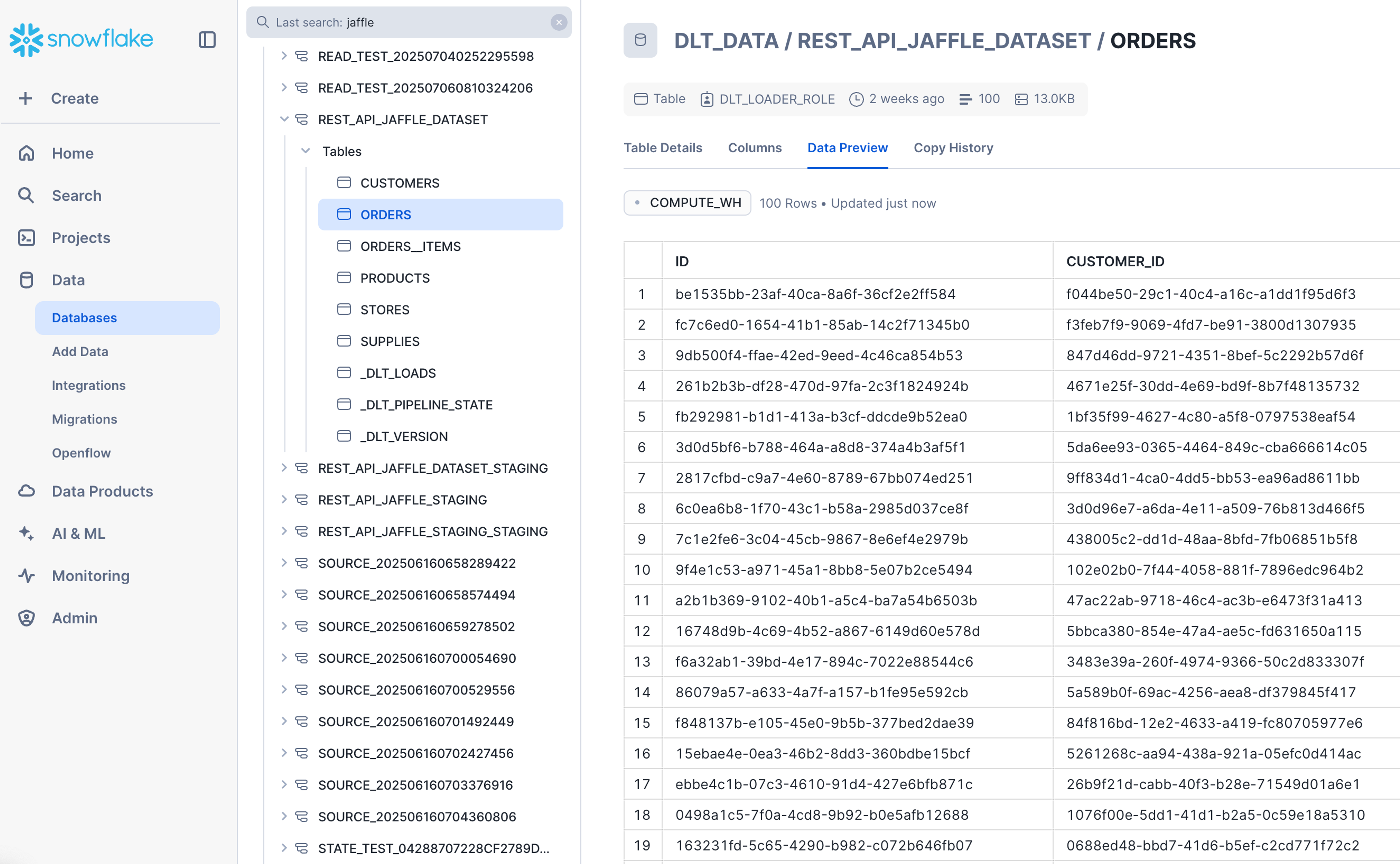The width and height of the screenshot is (1400, 864).
Task: Clear the jaffle search with the X icon
Action: pyautogui.click(x=558, y=22)
